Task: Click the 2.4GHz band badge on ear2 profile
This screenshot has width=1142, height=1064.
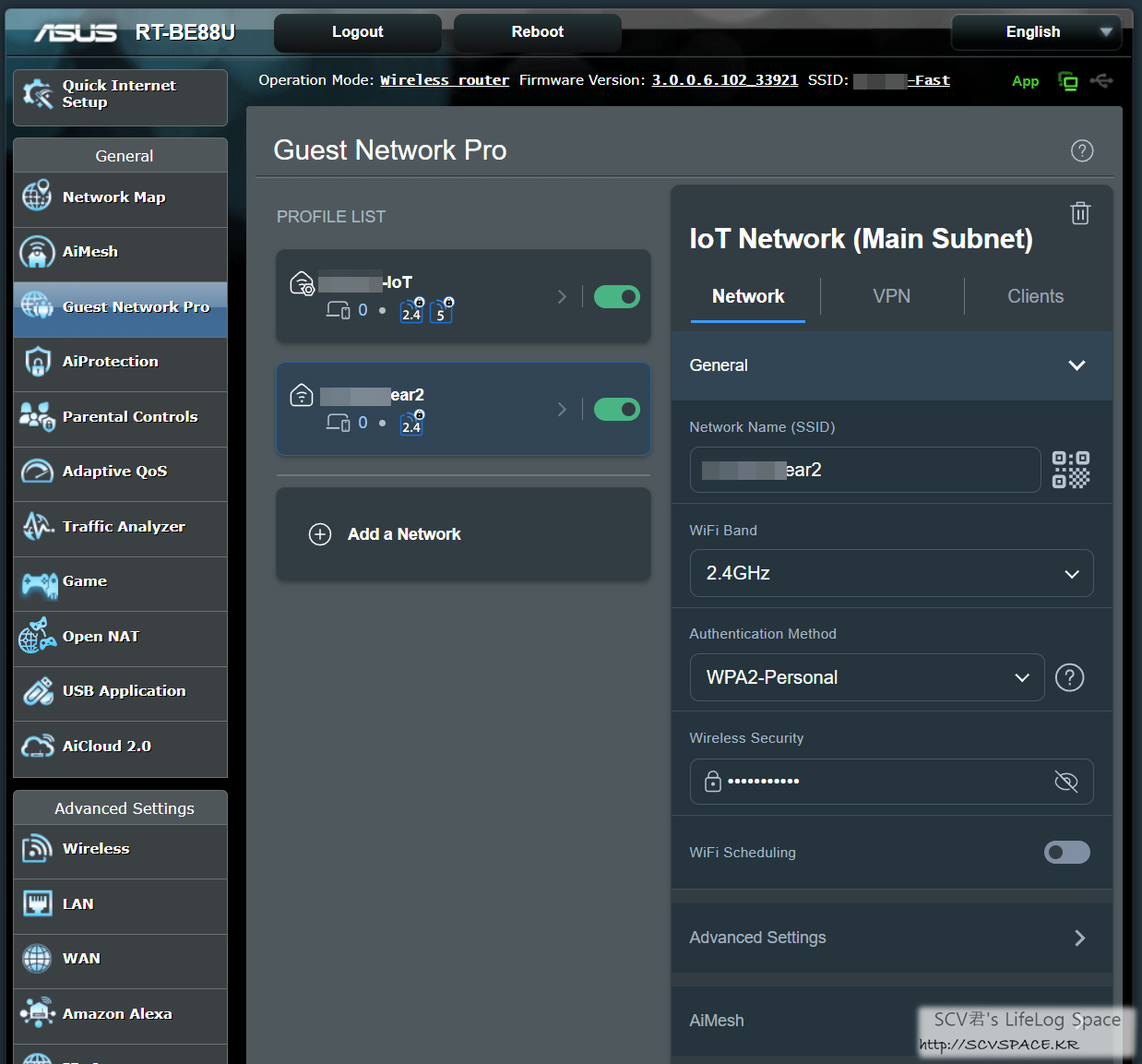Action: 412,423
